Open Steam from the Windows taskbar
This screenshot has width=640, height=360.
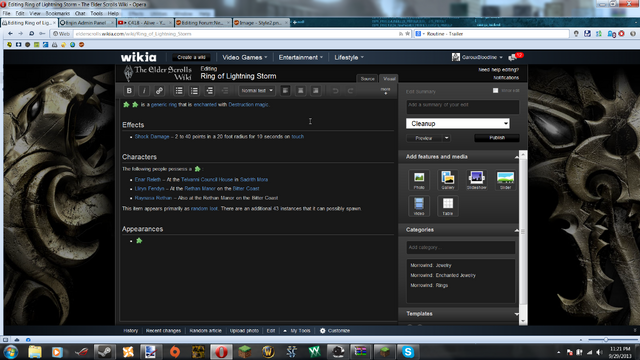point(104,351)
